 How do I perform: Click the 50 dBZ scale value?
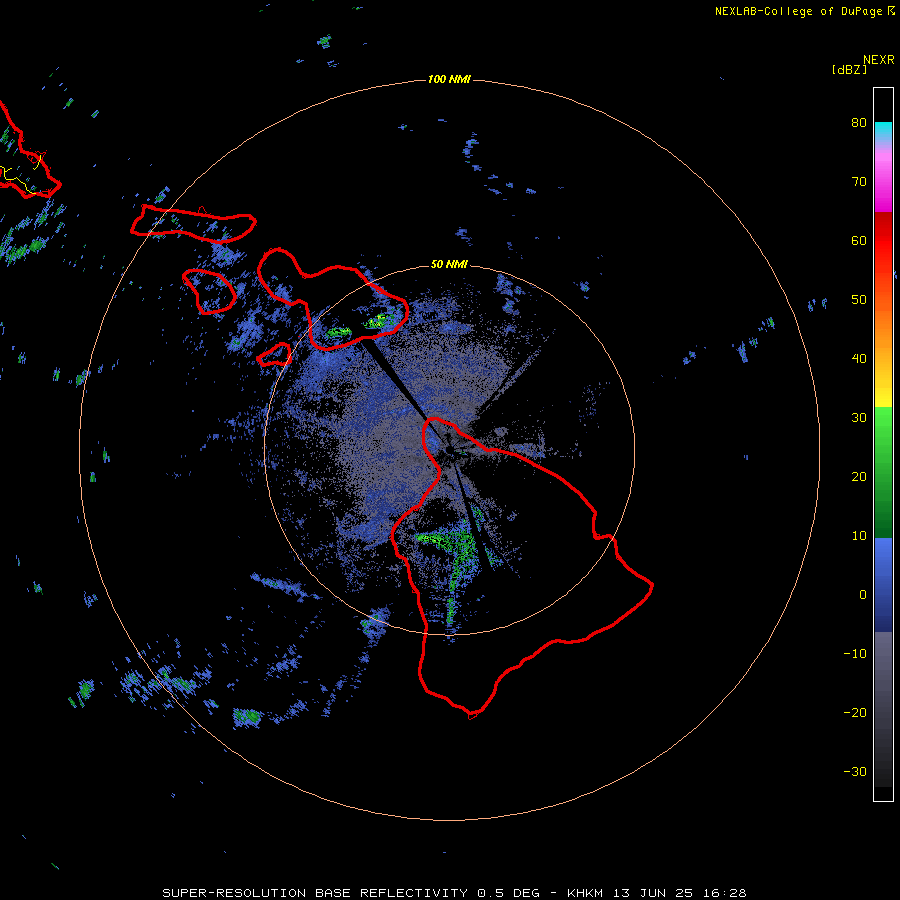[x=859, y=300]
